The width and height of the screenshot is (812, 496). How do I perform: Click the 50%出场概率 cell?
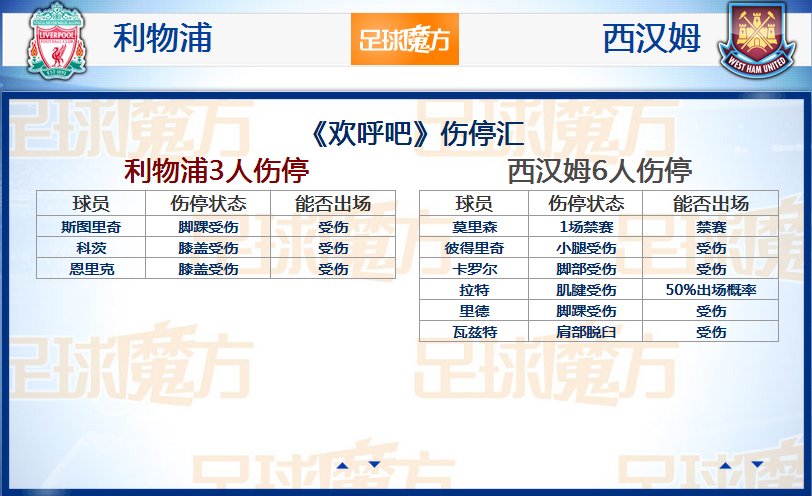[x=710, y=290]
